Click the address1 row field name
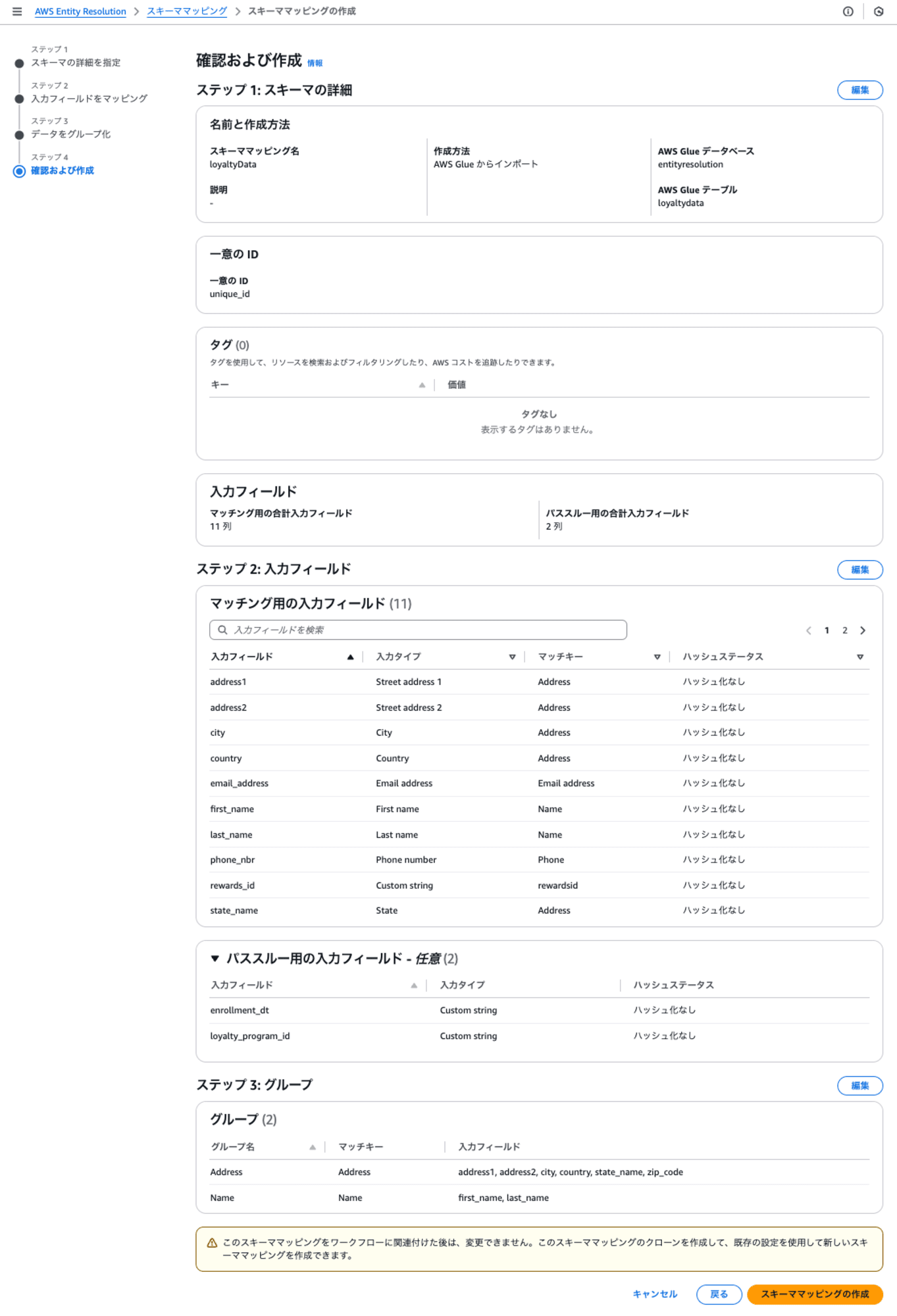The height and width of the screenshot is (1316, 897). [x=228, y=682]
